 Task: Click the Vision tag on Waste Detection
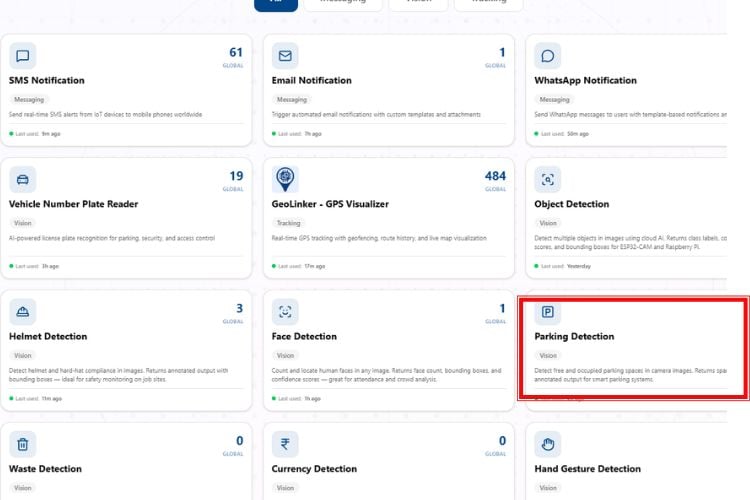click(22, 488)
